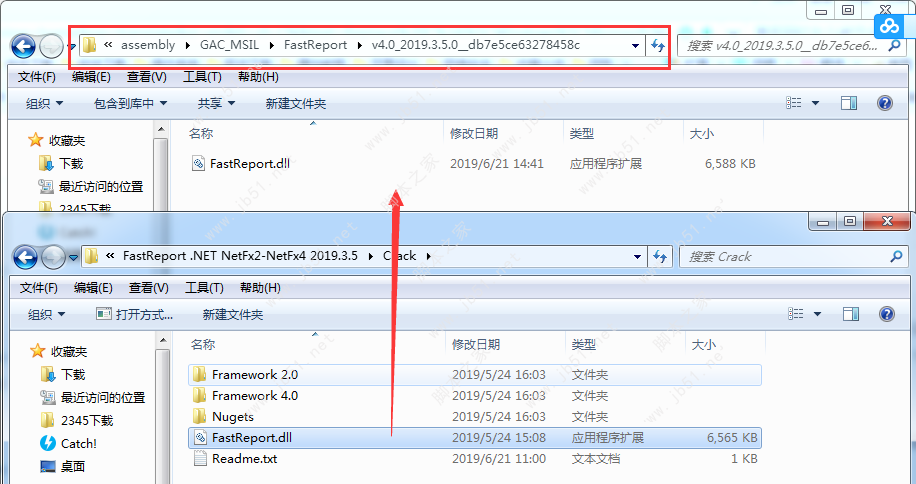916x484 pixels.
Task: Click 新建文件夹 in the Crack window
Action: [233, 314]
